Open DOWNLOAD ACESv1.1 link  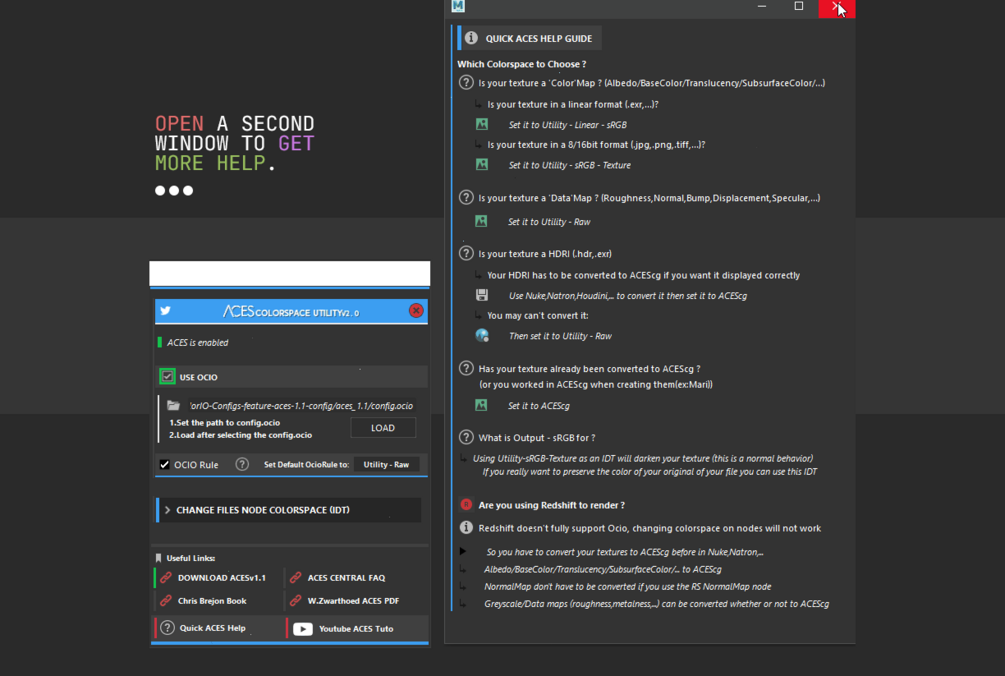pos(221,578)
